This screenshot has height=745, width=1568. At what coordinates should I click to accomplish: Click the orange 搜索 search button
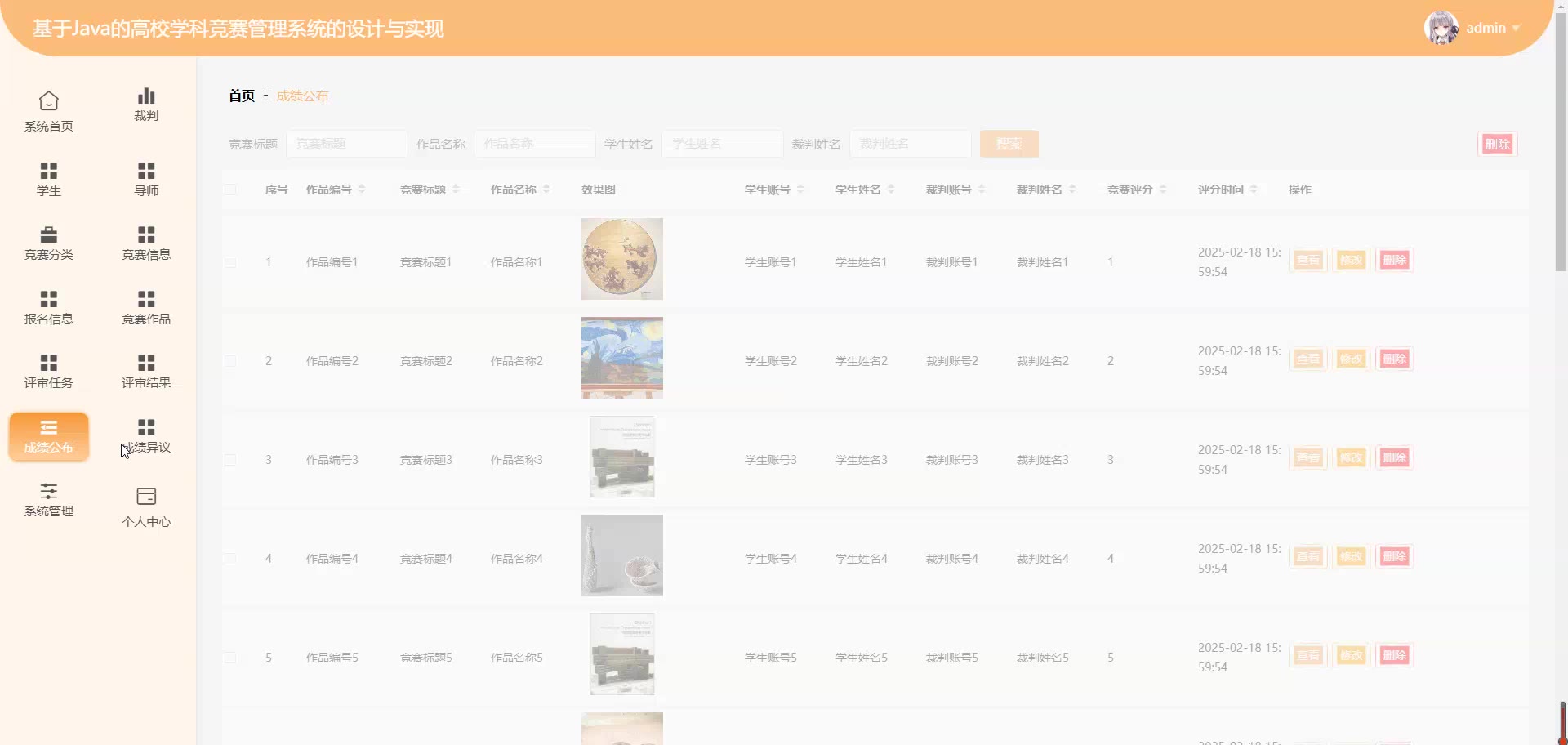1009,144
